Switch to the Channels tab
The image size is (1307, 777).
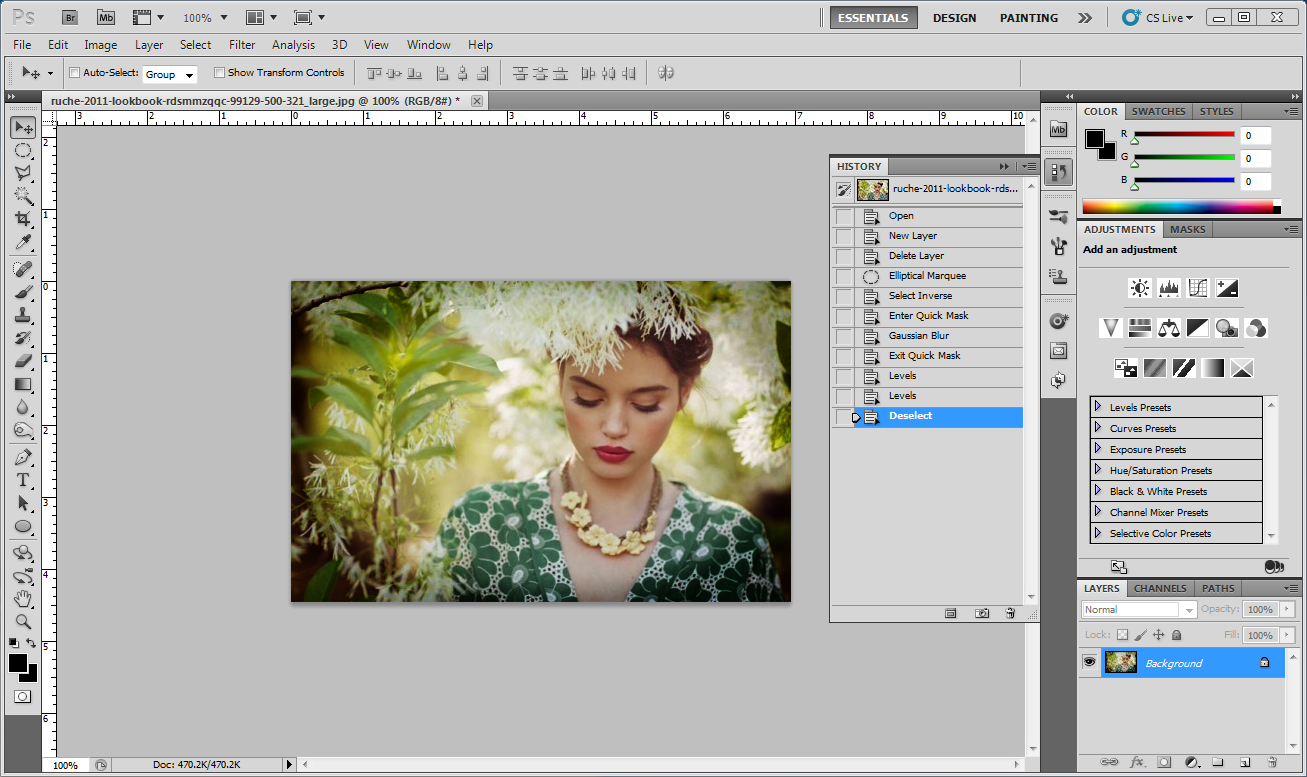point(1160,589)
